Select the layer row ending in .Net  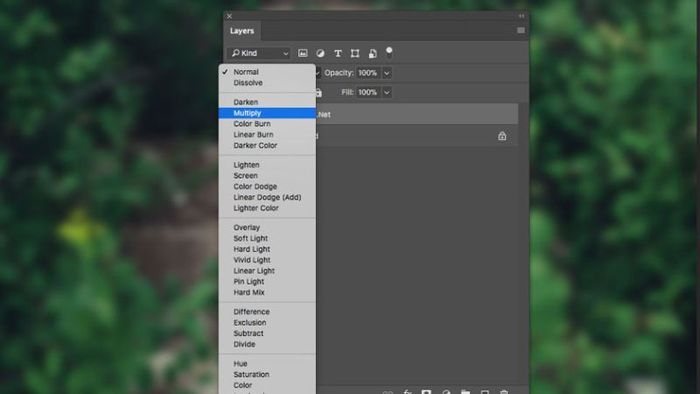click(417, 114)
